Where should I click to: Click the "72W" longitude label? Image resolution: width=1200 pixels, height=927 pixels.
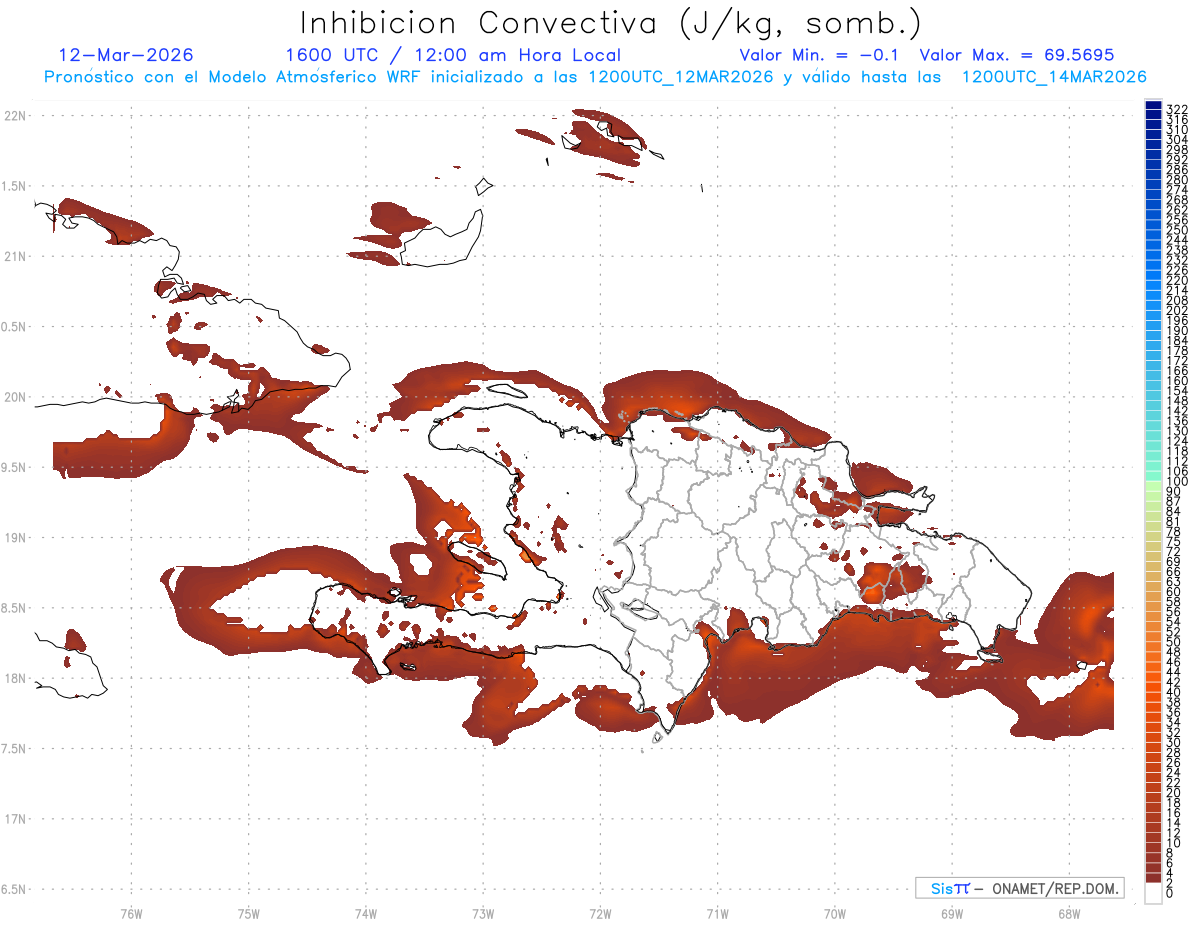[600, 913]
